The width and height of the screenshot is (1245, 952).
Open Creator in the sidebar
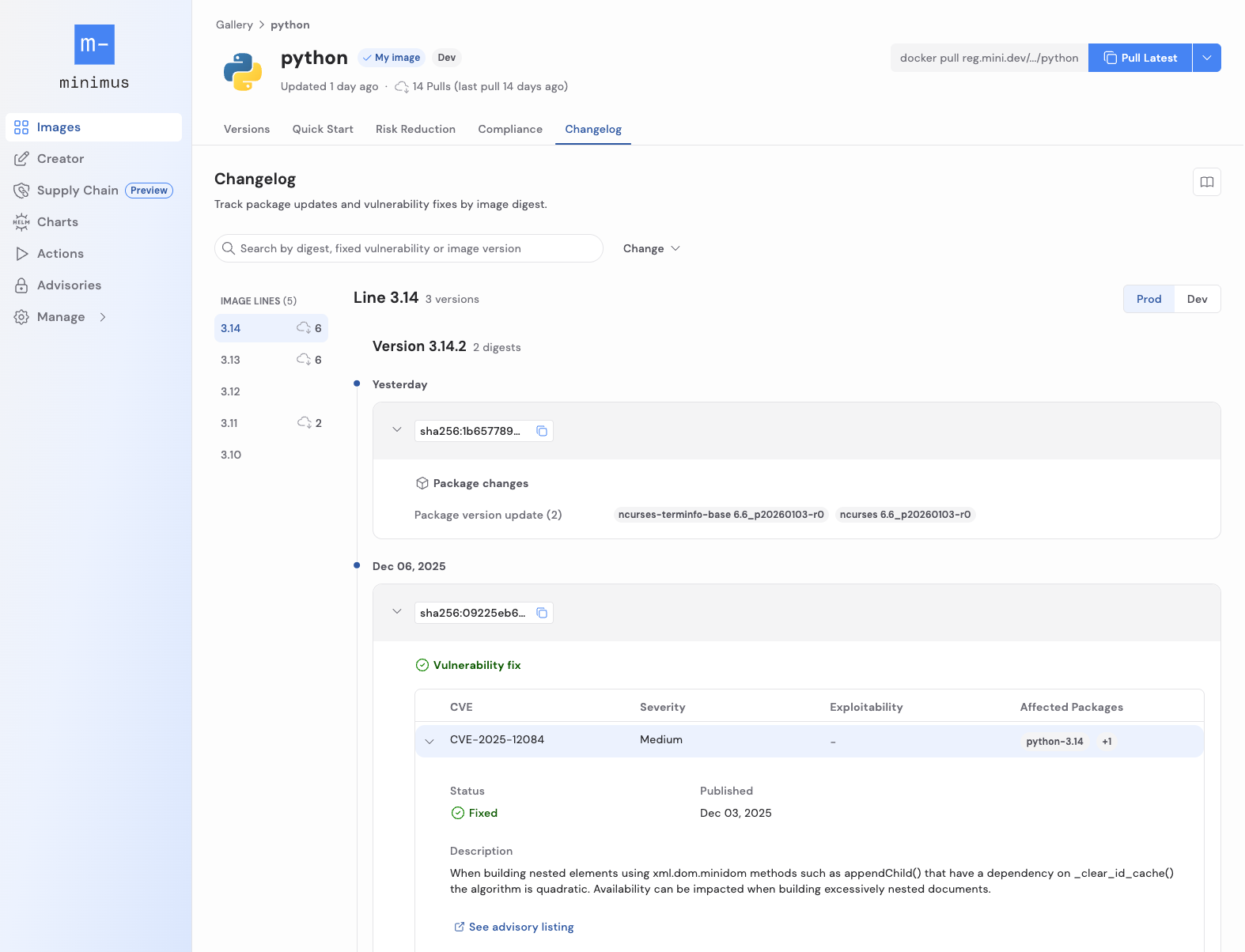[93, 159]
